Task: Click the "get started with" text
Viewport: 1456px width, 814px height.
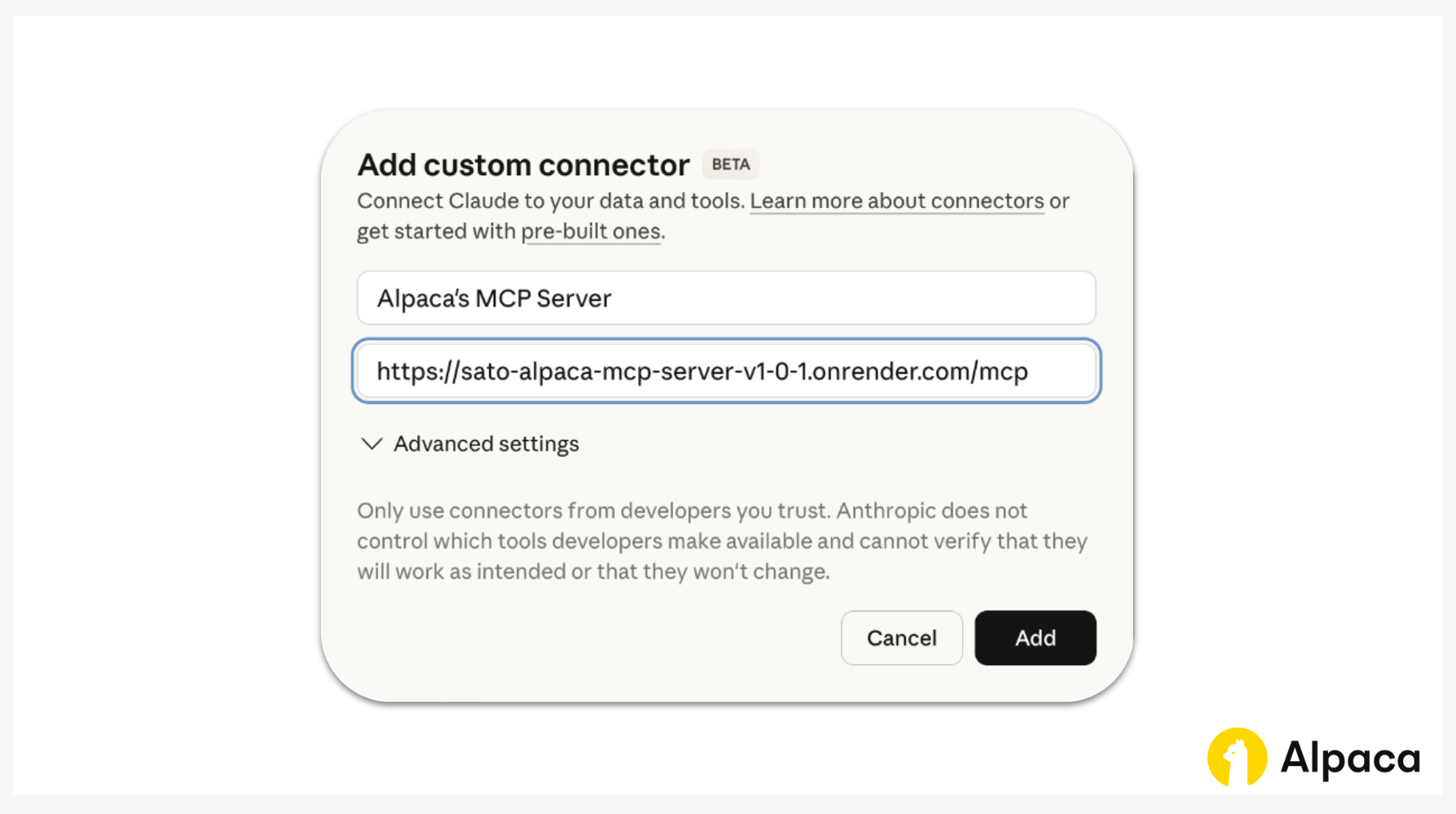Action: coord(436,231)
